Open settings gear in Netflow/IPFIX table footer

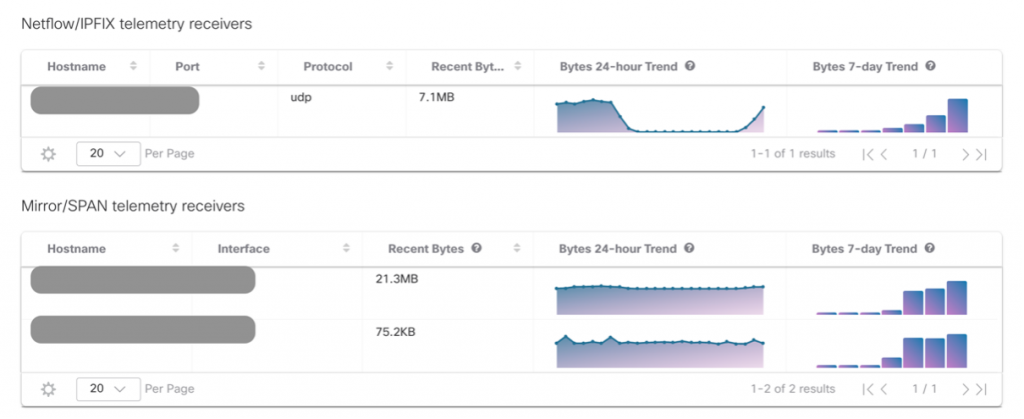[48, 154]
